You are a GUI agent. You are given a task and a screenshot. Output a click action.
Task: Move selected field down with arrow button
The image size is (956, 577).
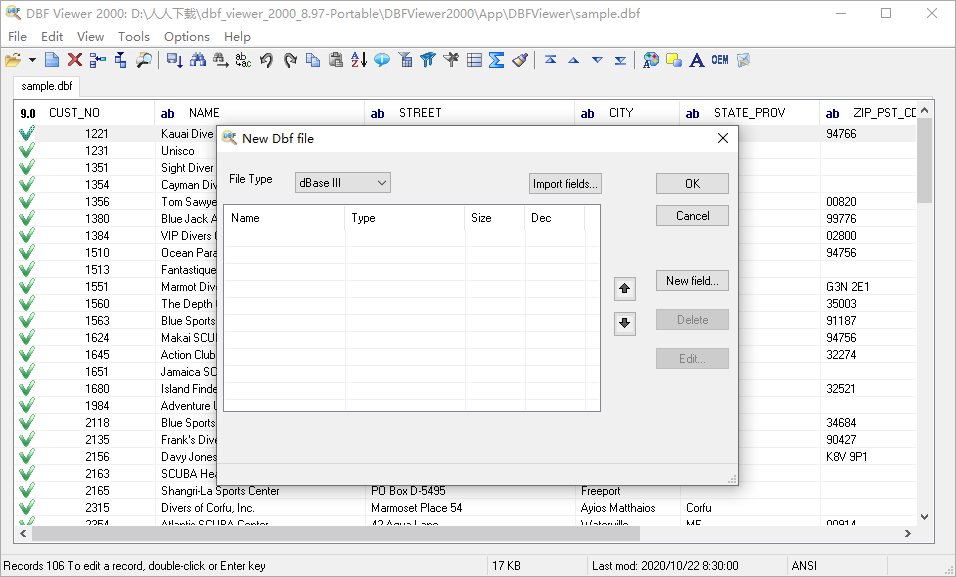click(625, 322)
